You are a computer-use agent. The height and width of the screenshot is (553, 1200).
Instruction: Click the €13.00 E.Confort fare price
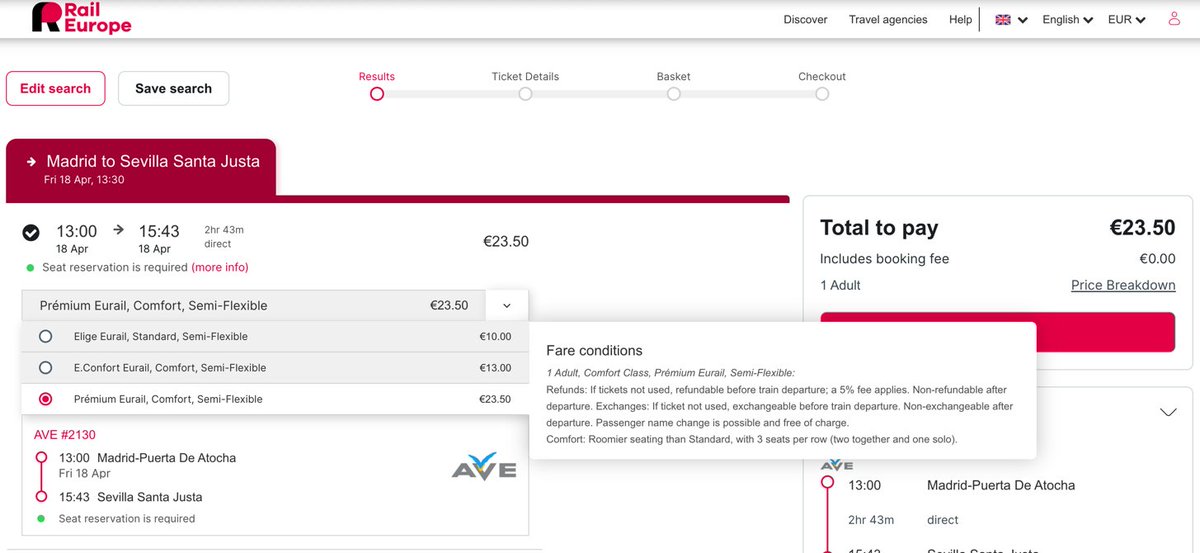(x=495, y=368)
